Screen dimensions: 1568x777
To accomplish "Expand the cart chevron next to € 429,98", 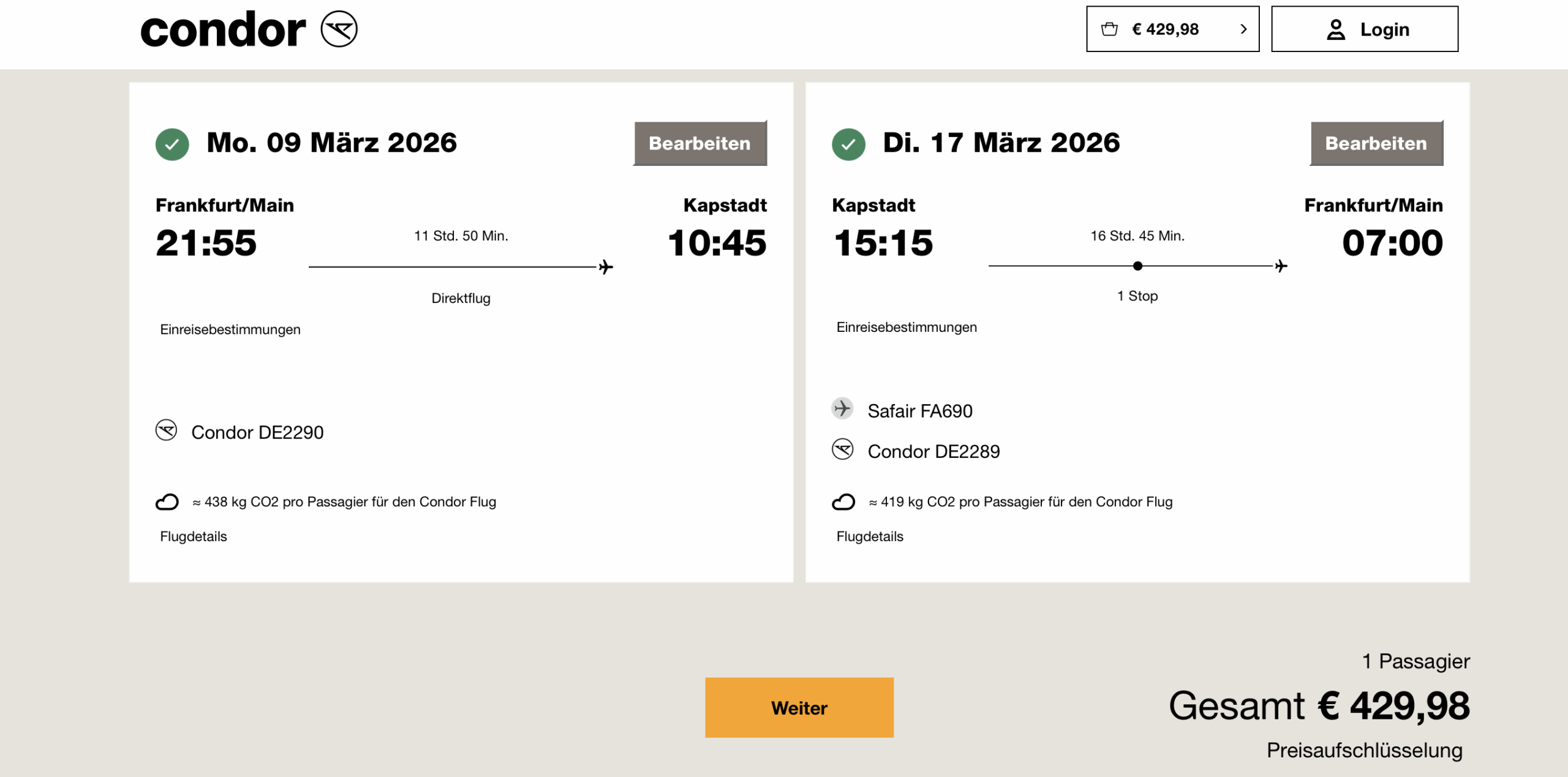I will 1243,29.
